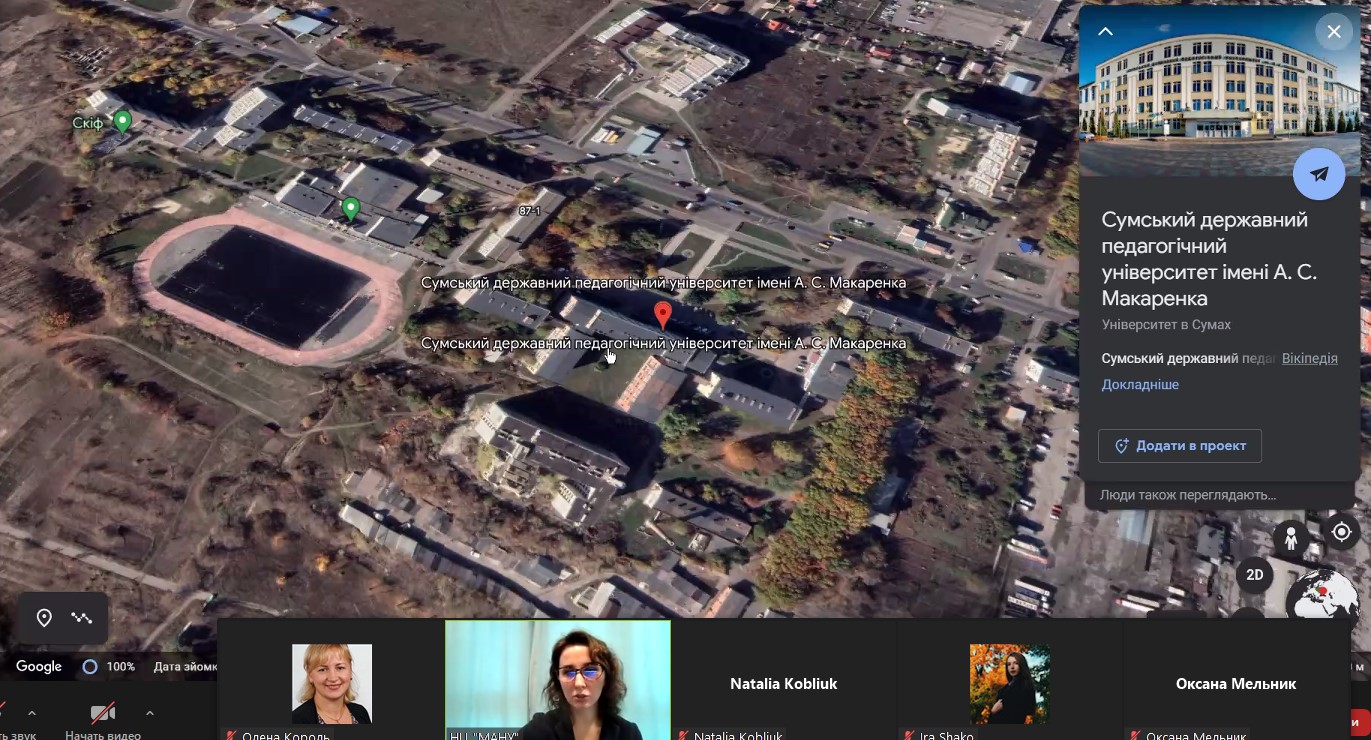
Task: Toggle video with Начать видео camera button
Action: click(x=102, y=714)
